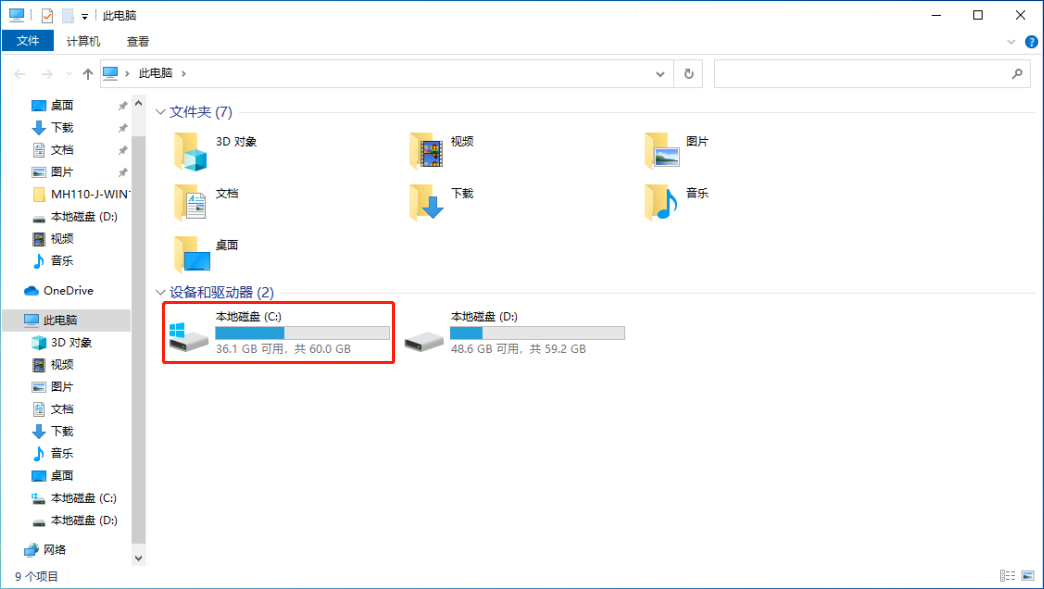Open the 3D 对象 folder icon
This screenshot has width=1044, height=589.
pyautogui.click(x=190, y=151)
